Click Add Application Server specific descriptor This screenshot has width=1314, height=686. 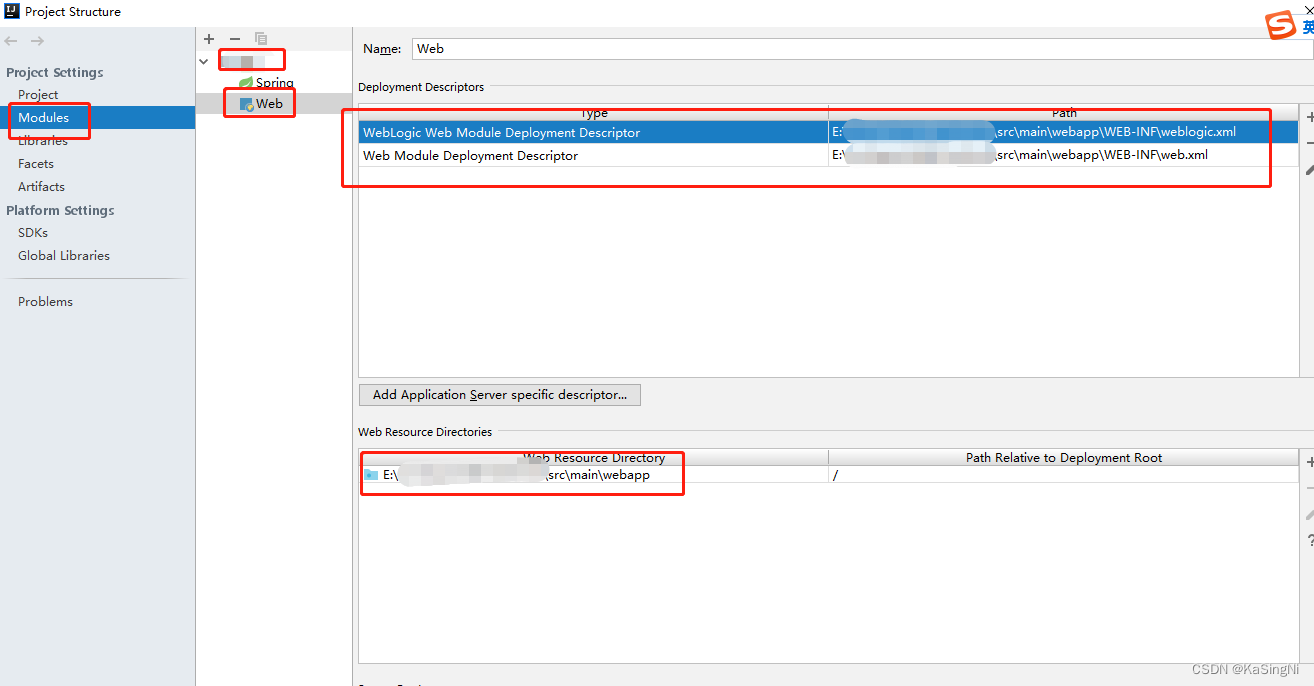point(499,394)
